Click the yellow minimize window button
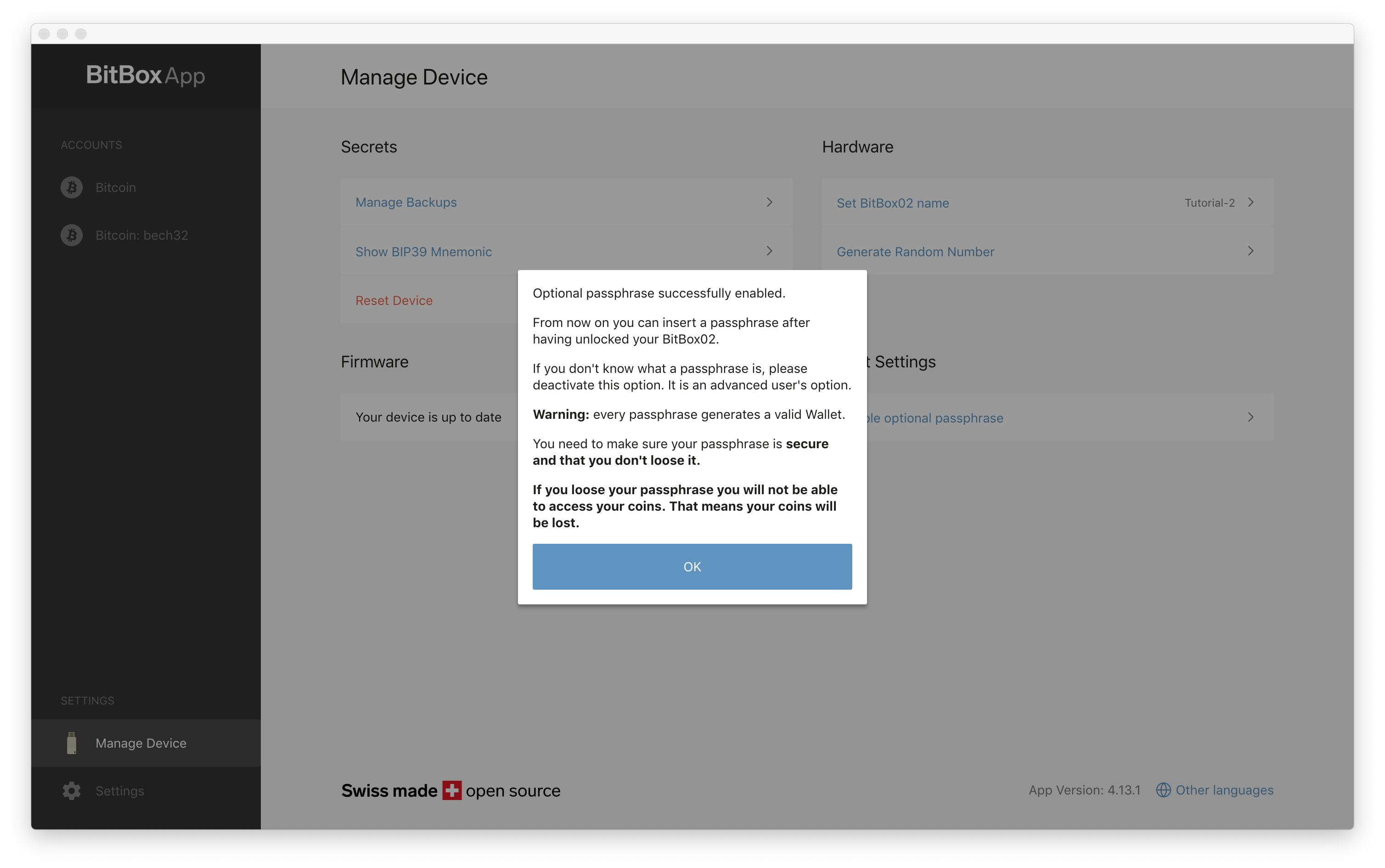The image size is (1385, 868). [62, 34]
